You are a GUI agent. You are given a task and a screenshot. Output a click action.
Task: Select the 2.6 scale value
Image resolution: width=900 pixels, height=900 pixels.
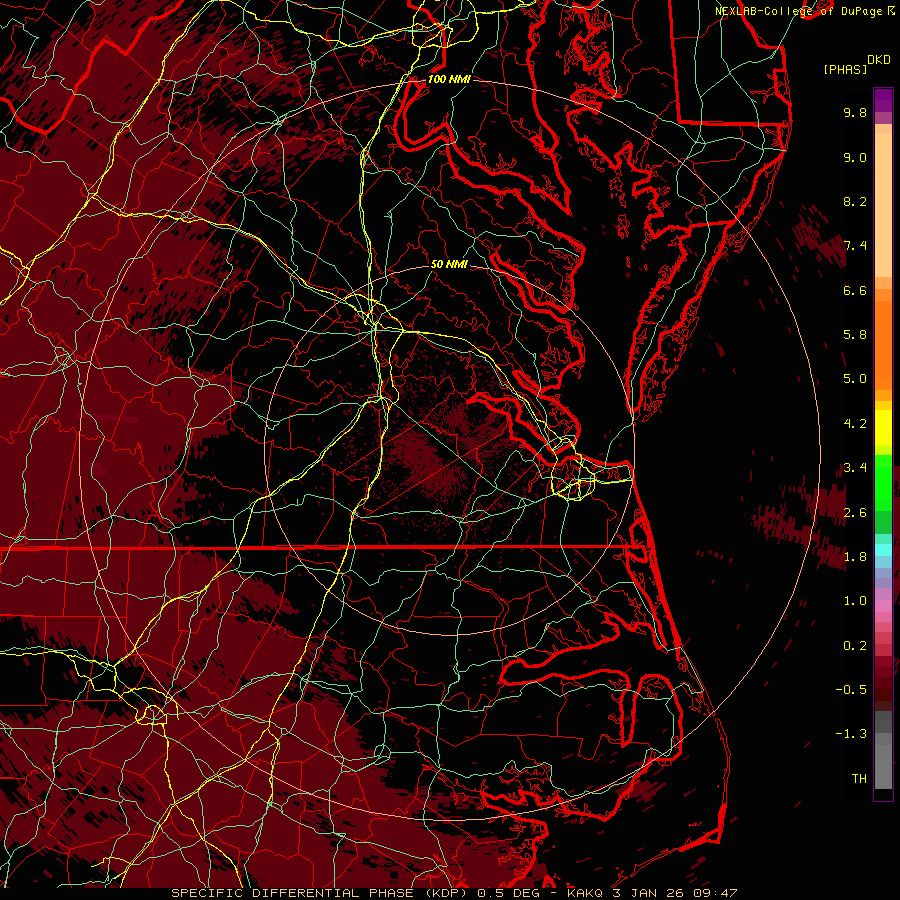[x=855, y=513]
